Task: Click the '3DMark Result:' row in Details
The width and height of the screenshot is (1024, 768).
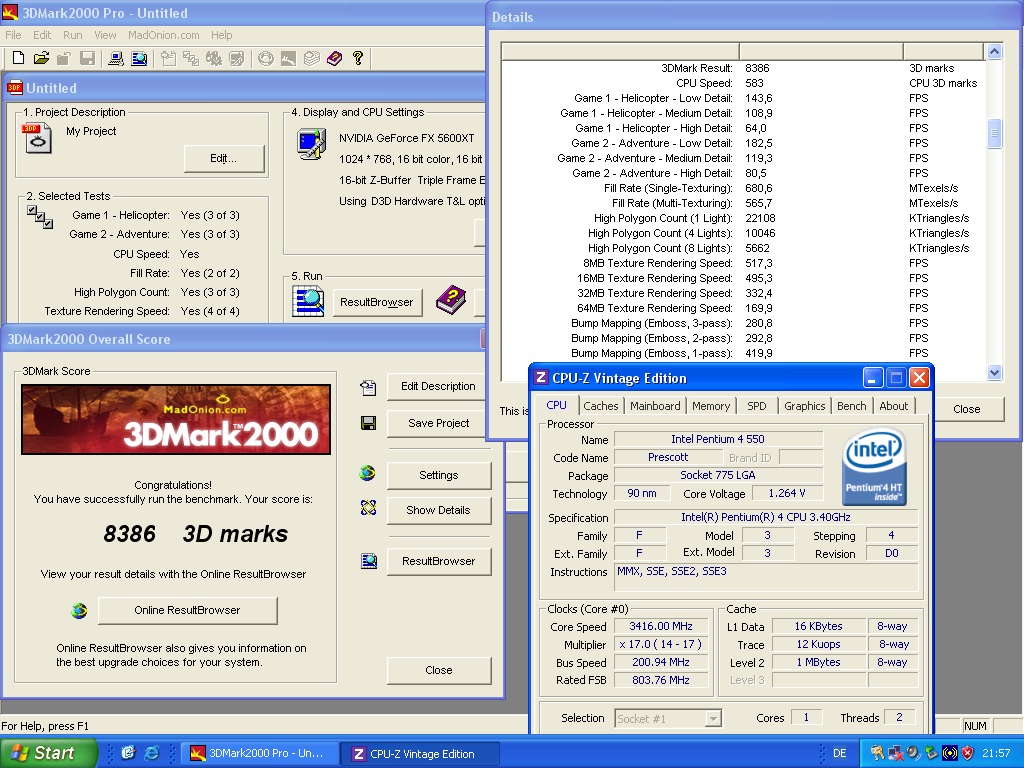Action: (744, 68)
